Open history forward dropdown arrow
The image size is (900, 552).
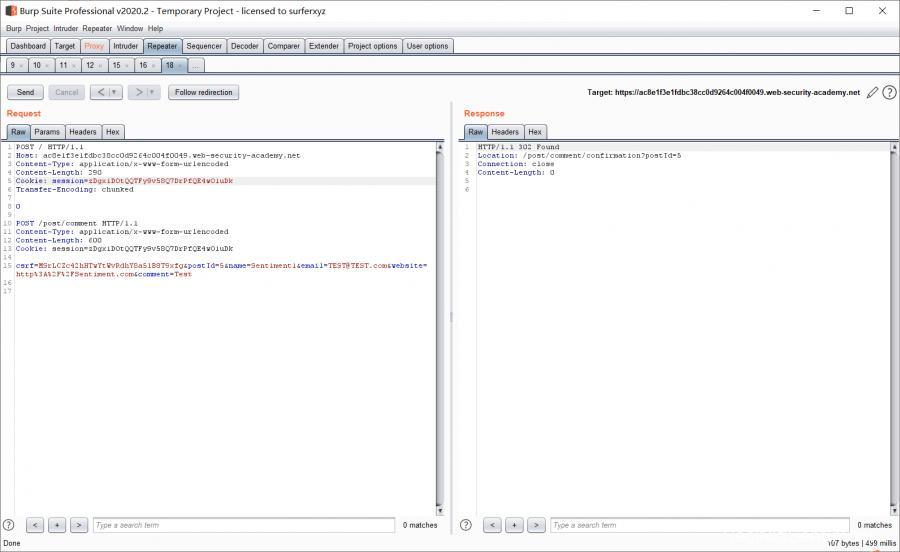click(151, 92)
